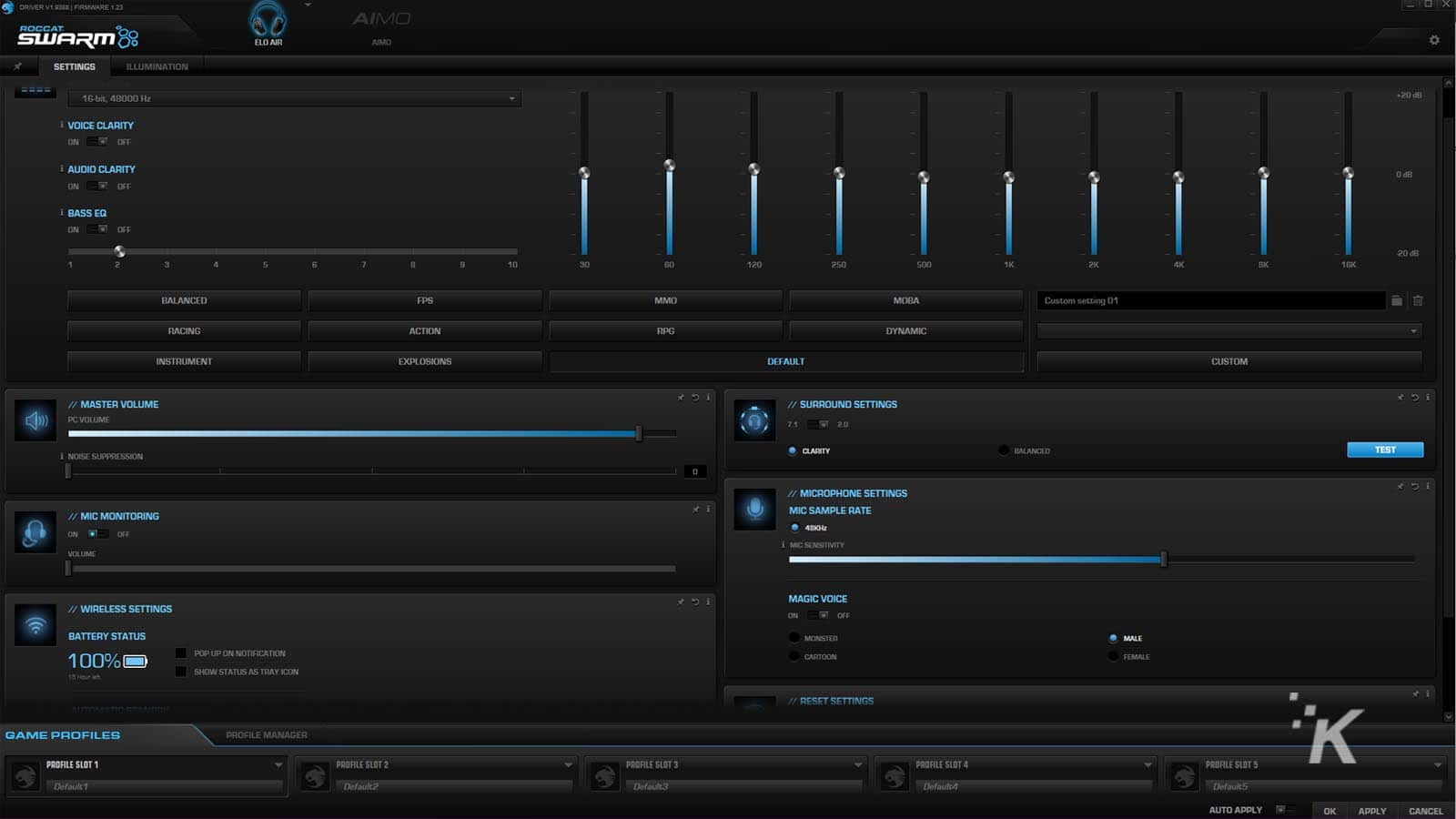Open settings via the top-right gear icon

(1434, 40)
